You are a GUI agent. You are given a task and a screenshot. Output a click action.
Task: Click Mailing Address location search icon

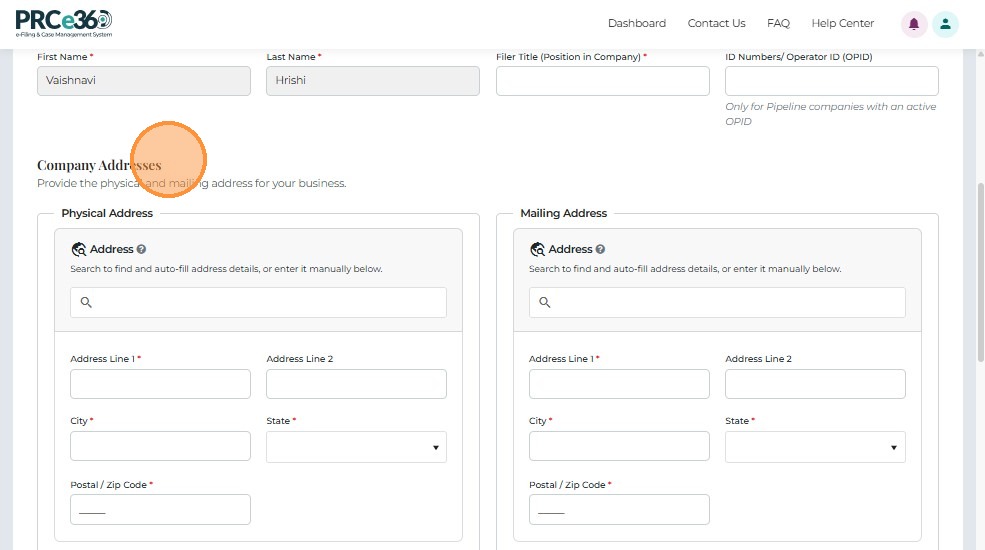(x=537, y=249)
